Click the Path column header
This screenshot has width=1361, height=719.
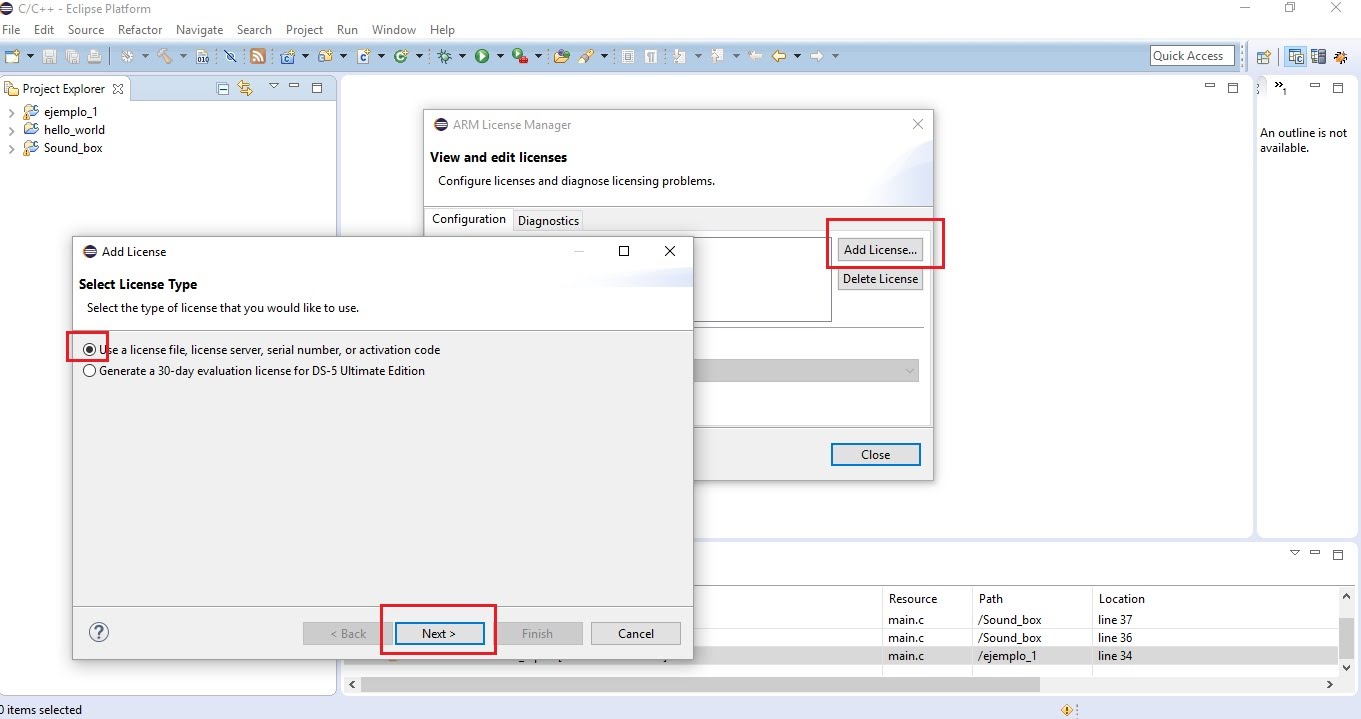pyautogui.click(x=990, y=598)
